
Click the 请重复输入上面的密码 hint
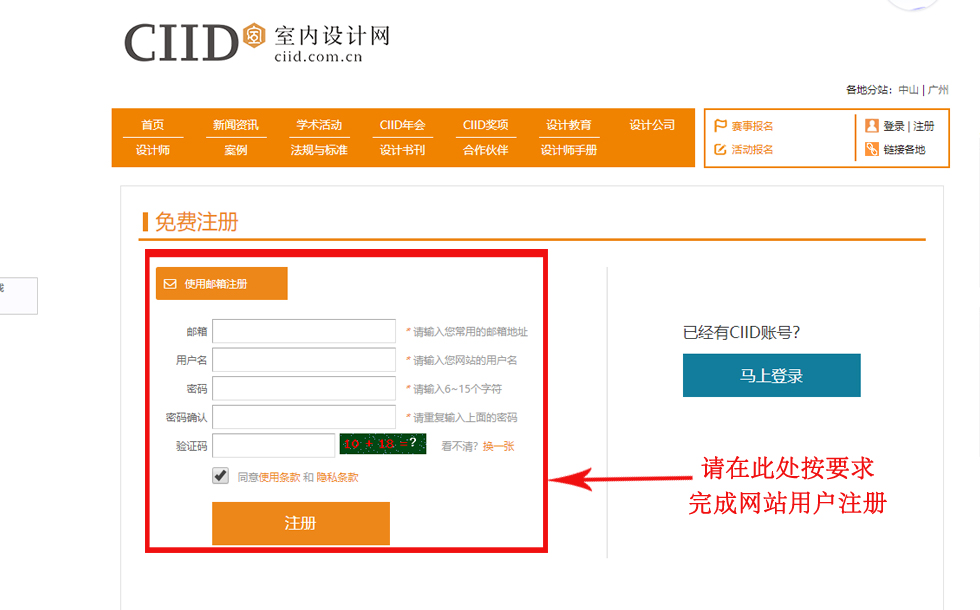[x=465, y=418]
